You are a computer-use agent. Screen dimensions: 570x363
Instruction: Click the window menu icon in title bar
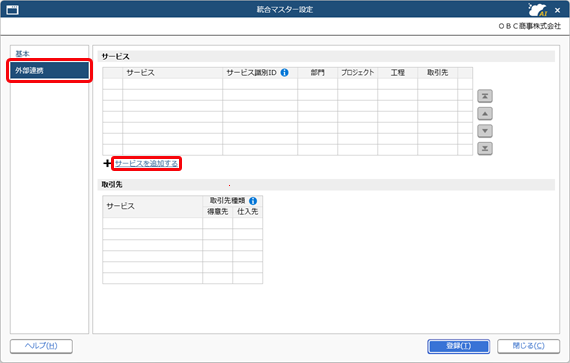(x=12, y=10)
